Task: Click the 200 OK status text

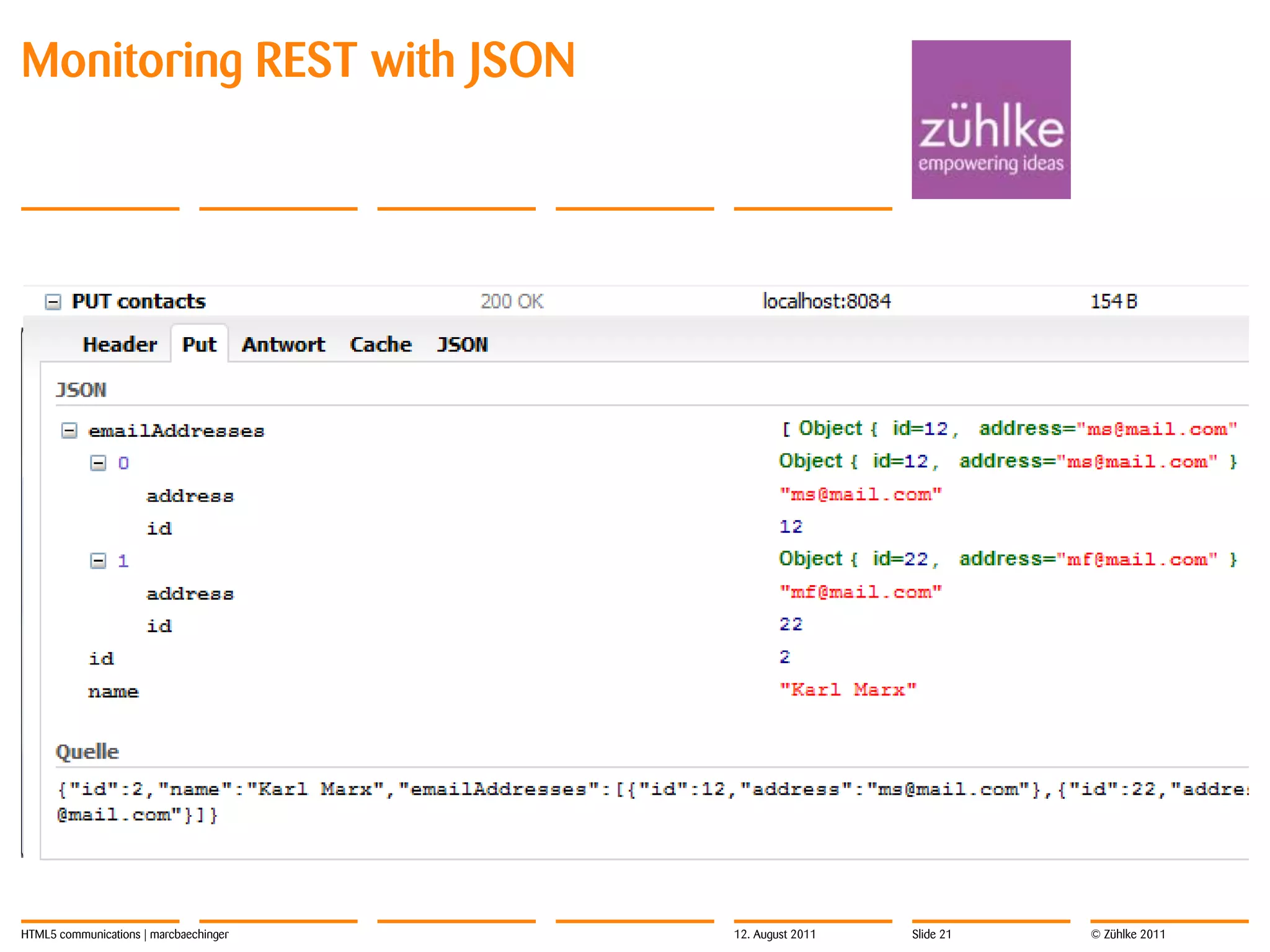Action: (512, 302)
